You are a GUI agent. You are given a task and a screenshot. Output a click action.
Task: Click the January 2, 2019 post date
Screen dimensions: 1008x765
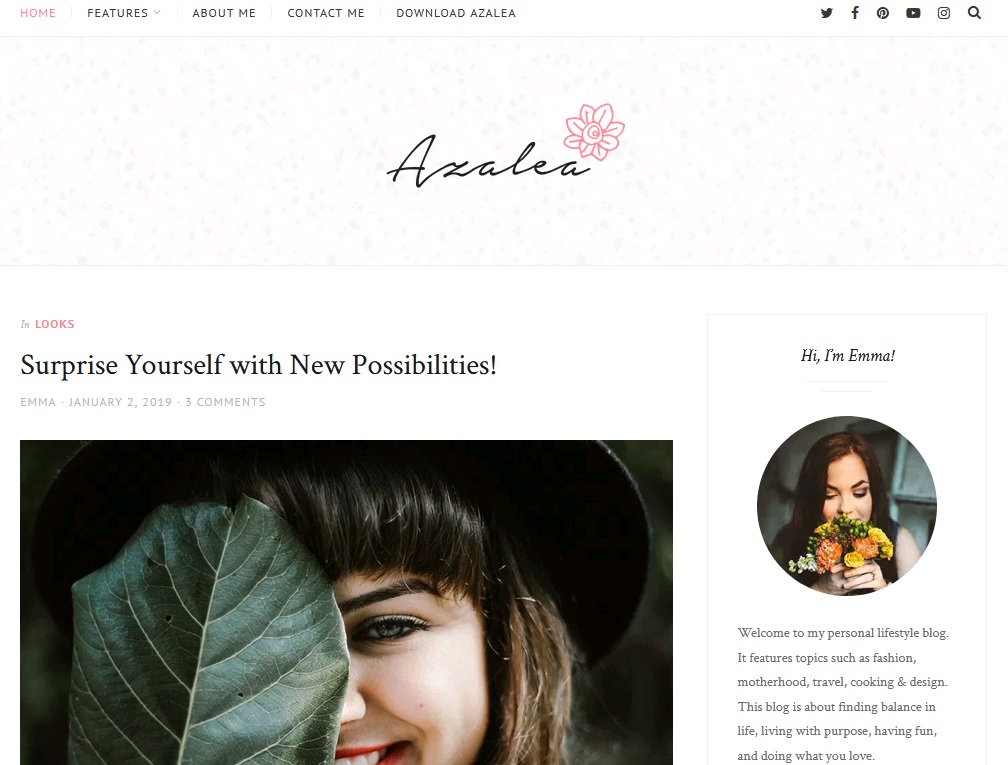coord(120,402)
